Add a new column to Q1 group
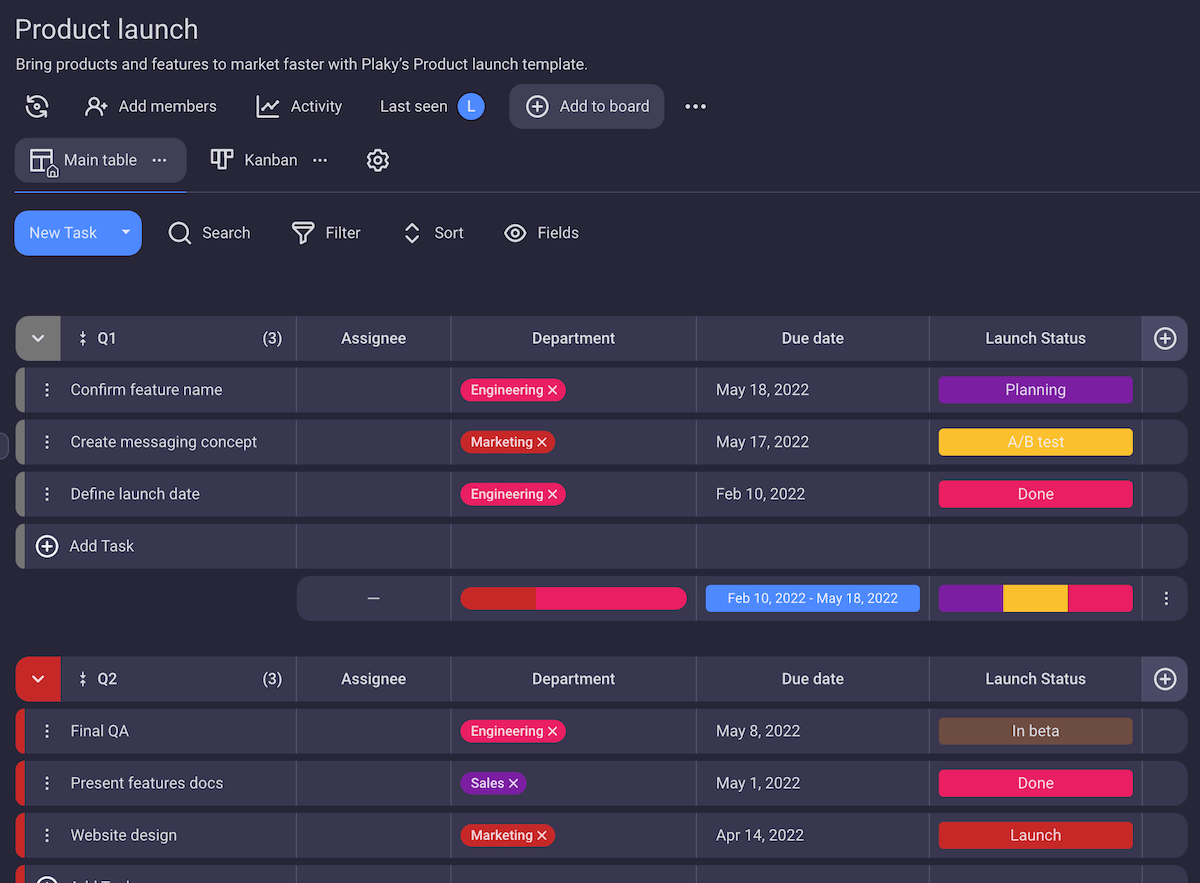1200x883 pixels. coord(1164,339)
